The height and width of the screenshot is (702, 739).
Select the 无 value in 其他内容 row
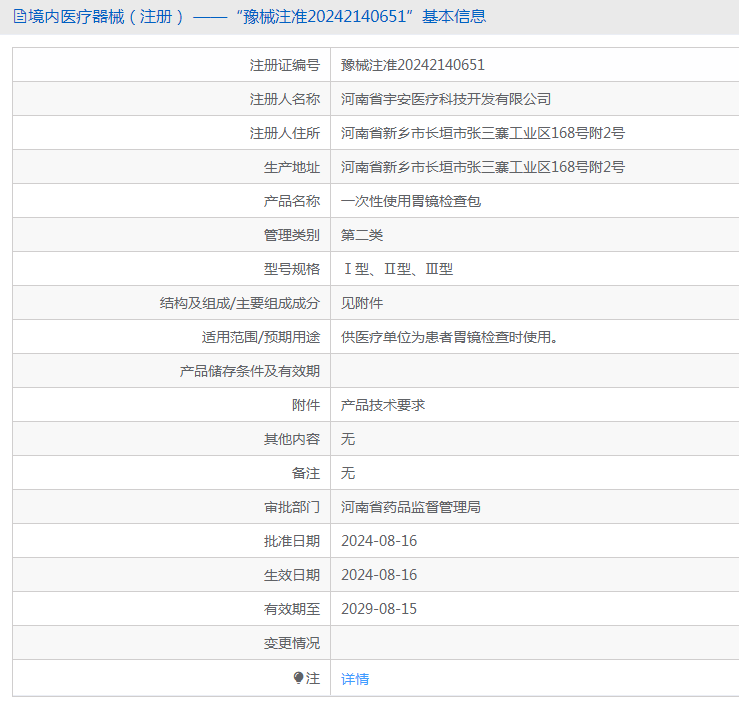tap(348, 439)
